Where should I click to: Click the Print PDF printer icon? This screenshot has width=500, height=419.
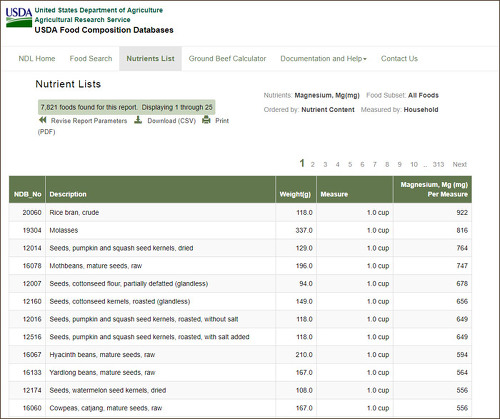[x=206, y=120]
